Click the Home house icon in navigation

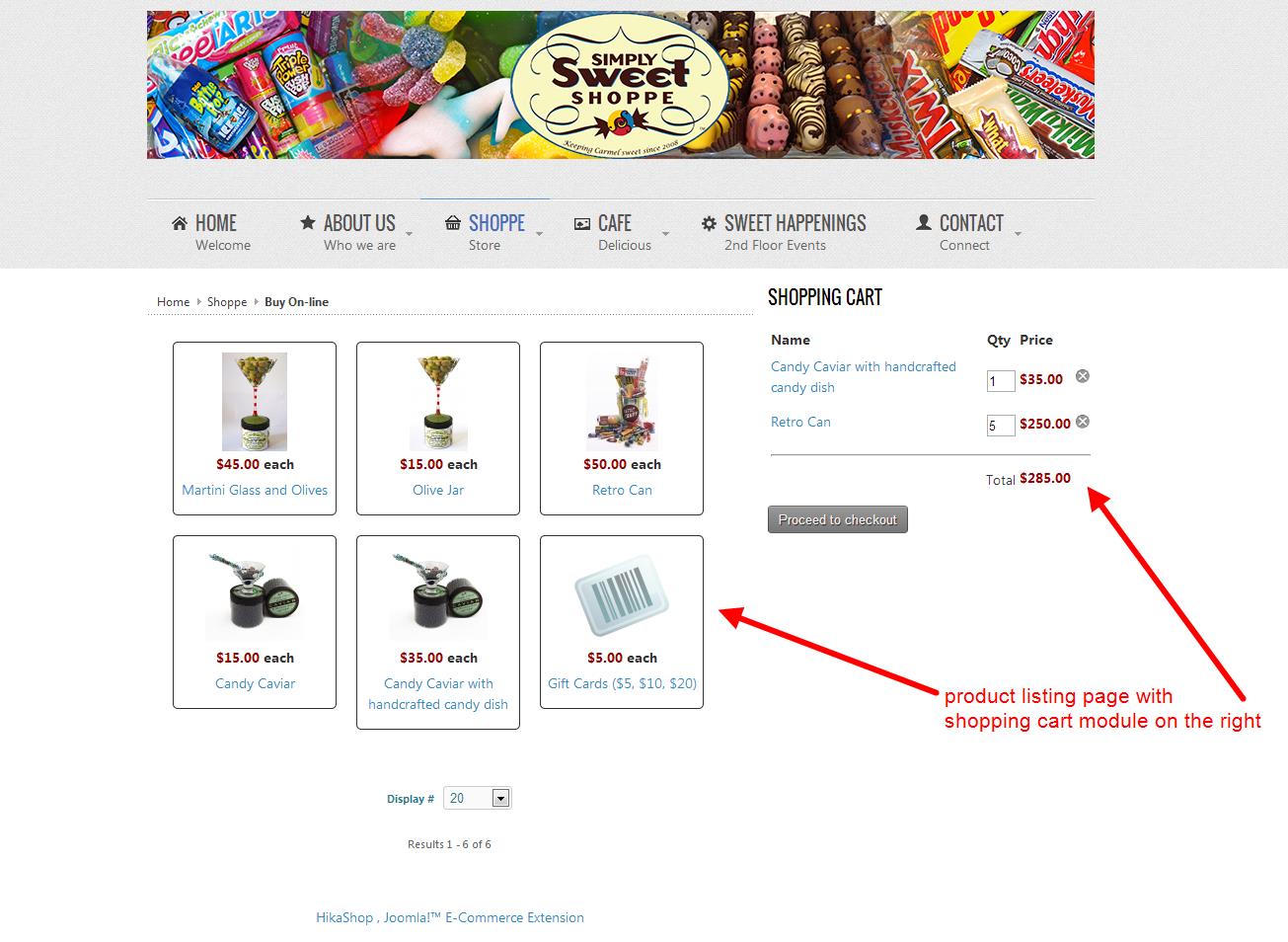pos(179,223)
